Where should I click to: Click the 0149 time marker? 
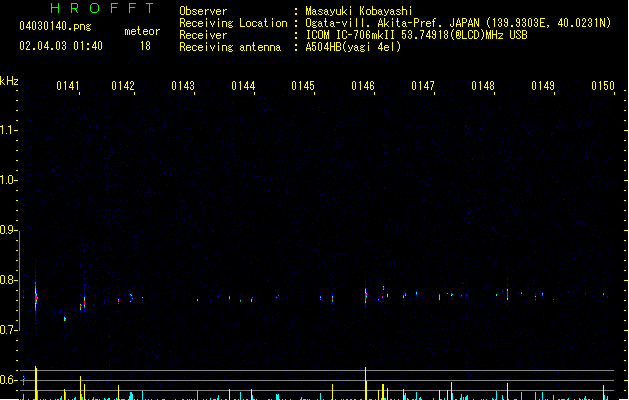click(x=543, y=86)
